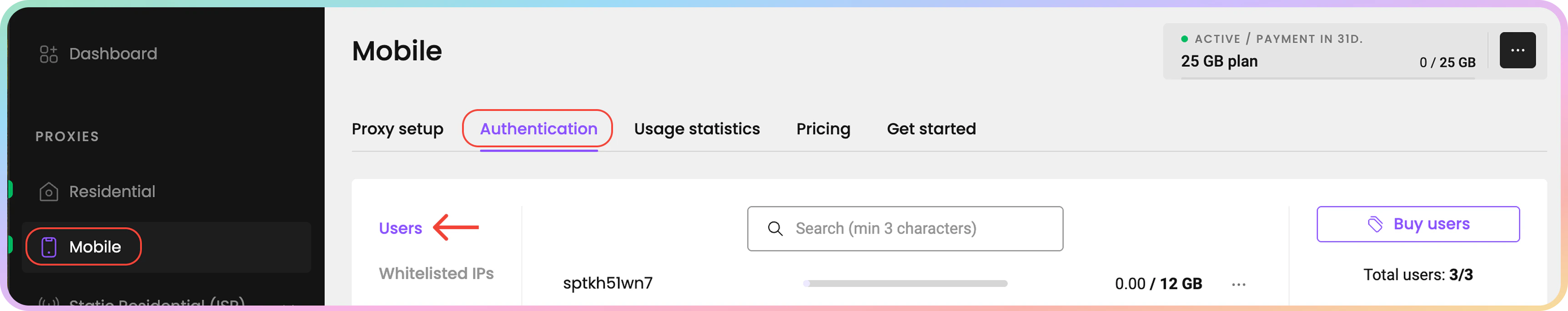Click the Static Residential (ISP) sidebar icon
The height and width of the screenshot is (311, 1568).
(x=49, y=302)
